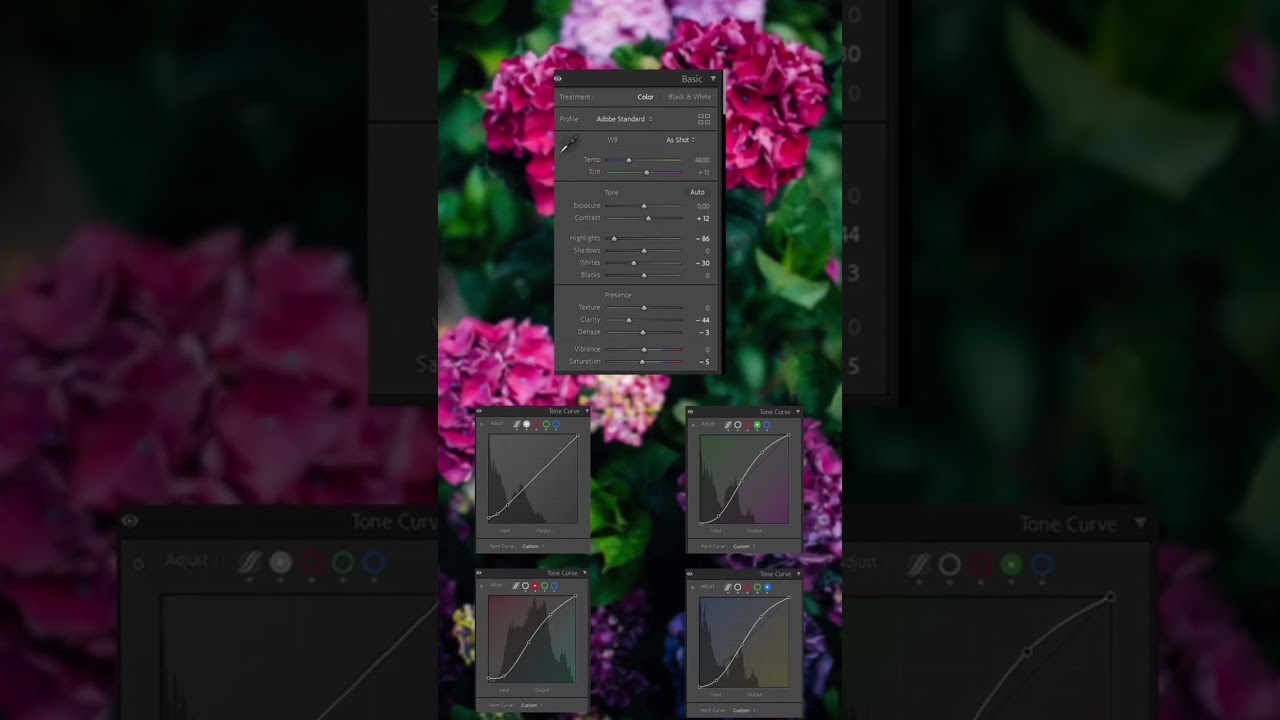Collapse the green-channel Tone Curve panel triangle
The width and height of the screenshot is (1280, 720).
(798, 411)
